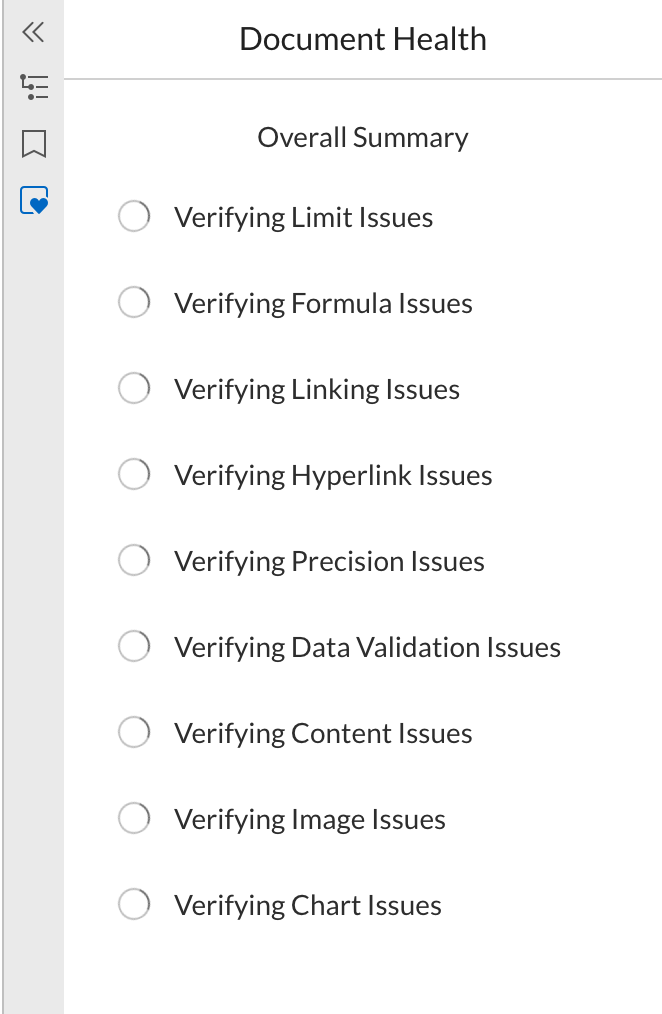This screenshot has height=1014, width=662.
Task: Select the Document Health heart icon
Action: pos(34,200)
